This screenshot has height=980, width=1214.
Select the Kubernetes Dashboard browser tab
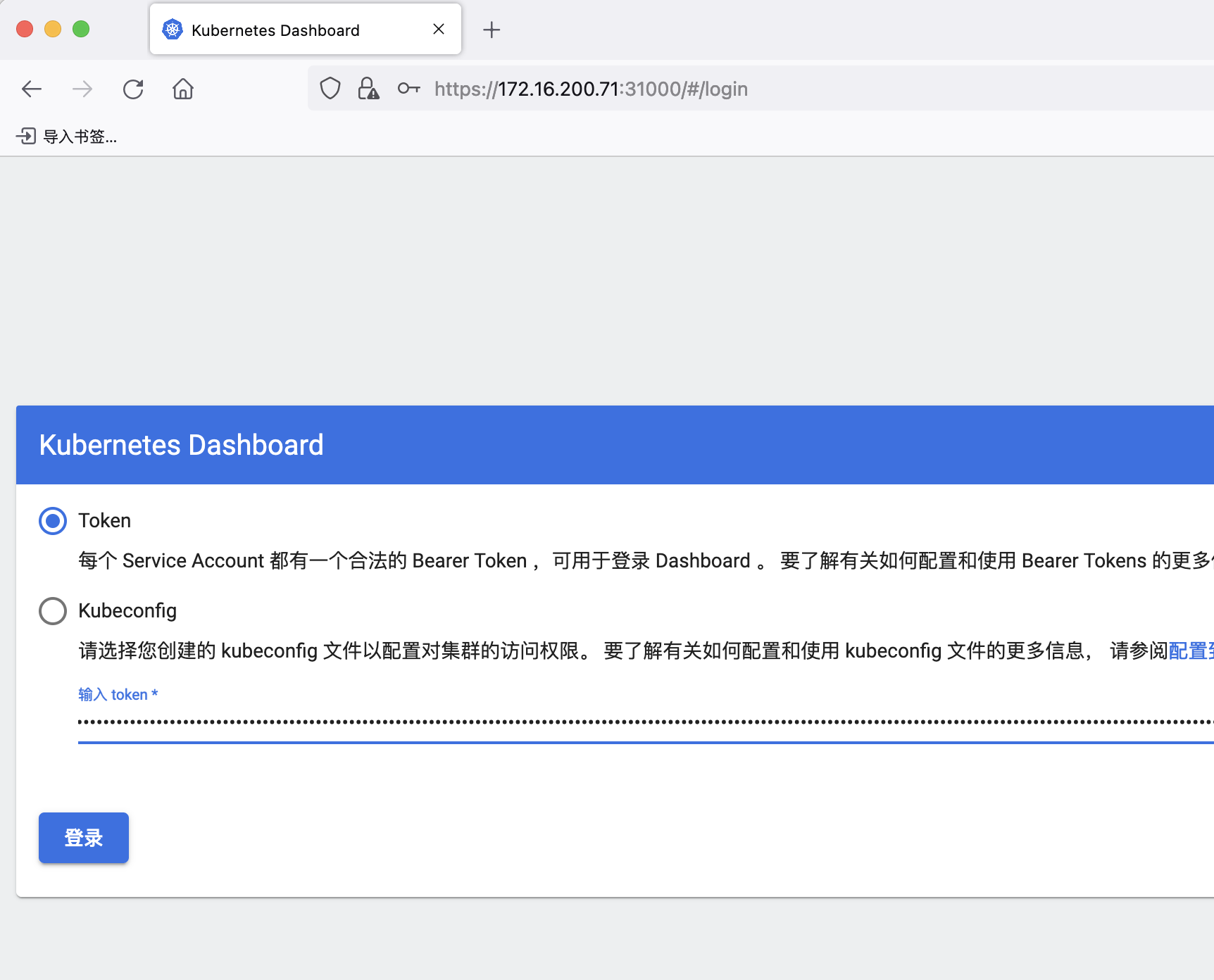(x=306, y=29)
